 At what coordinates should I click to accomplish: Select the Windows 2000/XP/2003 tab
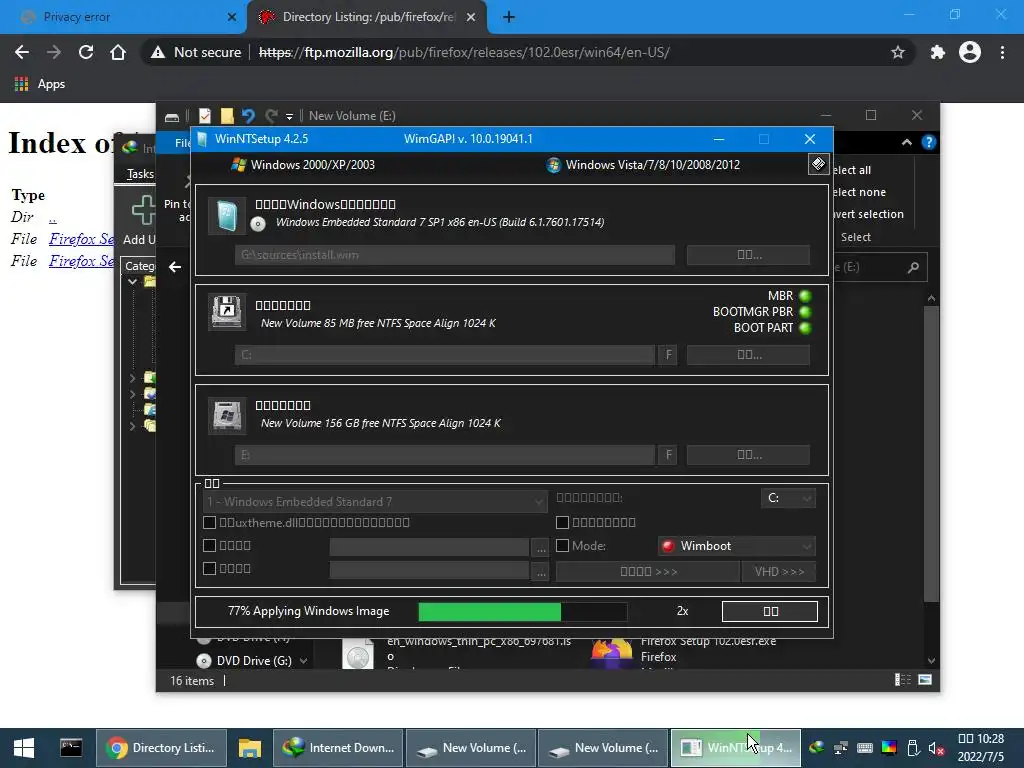304,165
